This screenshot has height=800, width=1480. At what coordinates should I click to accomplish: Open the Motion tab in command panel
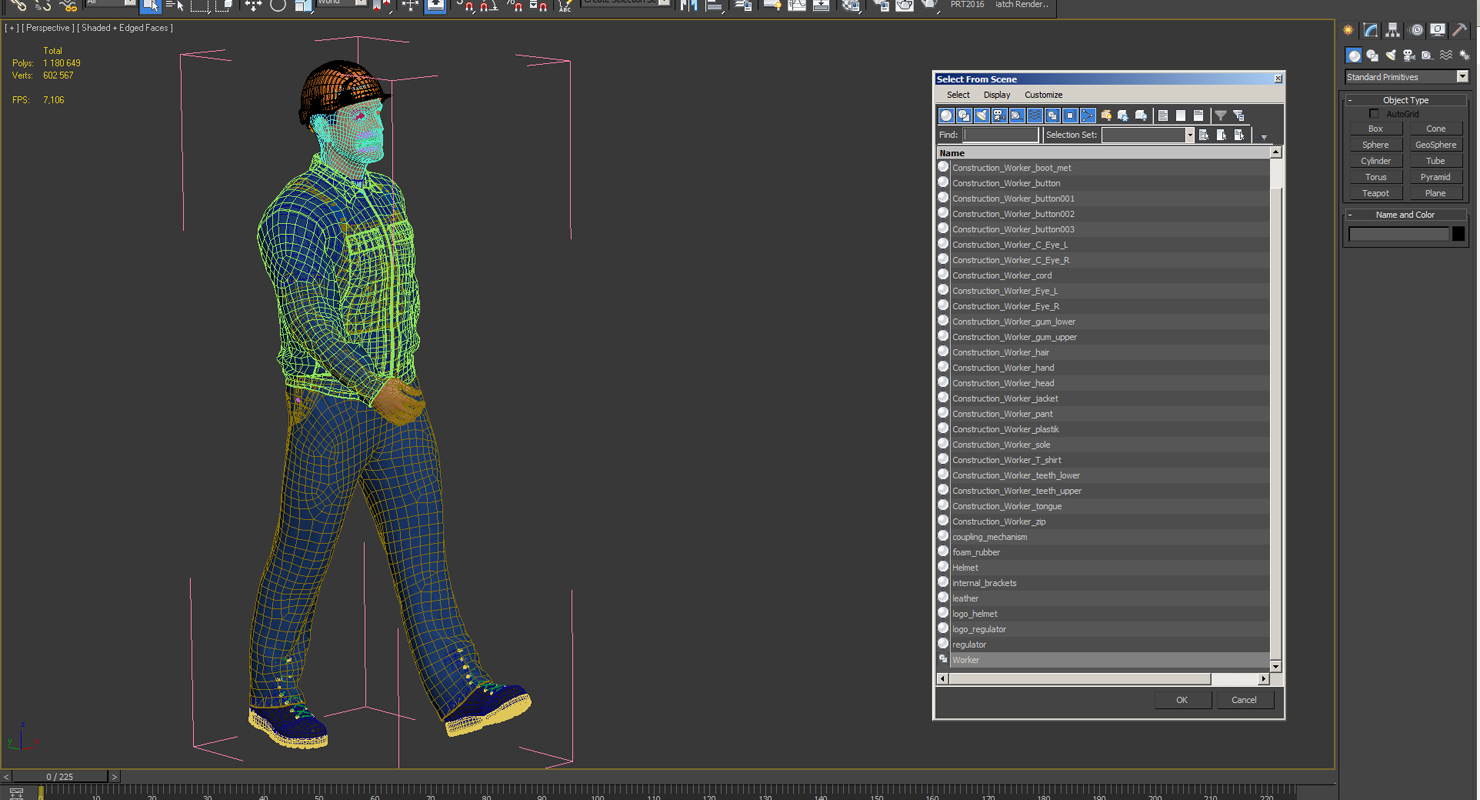[1416, 30]
